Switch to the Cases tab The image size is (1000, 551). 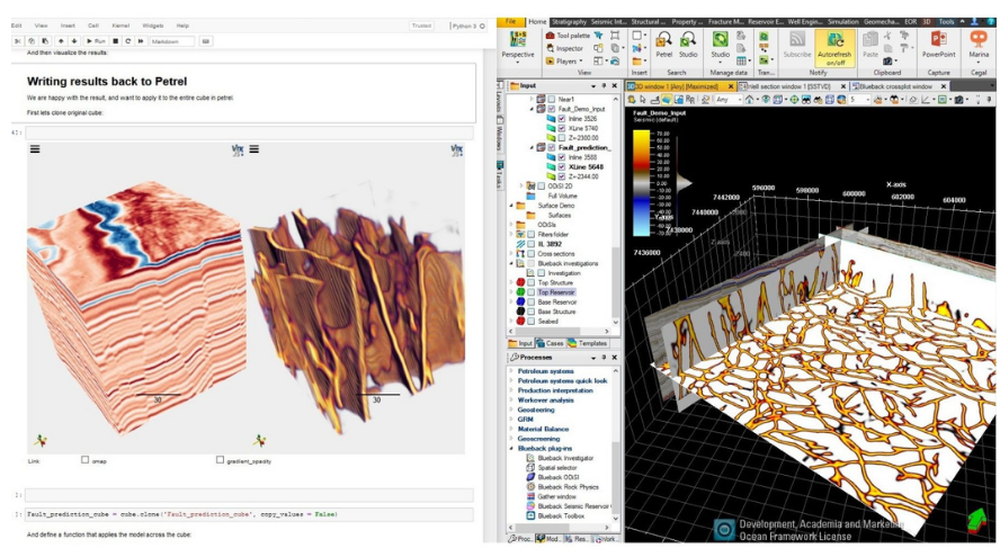(x=550, y=343)
